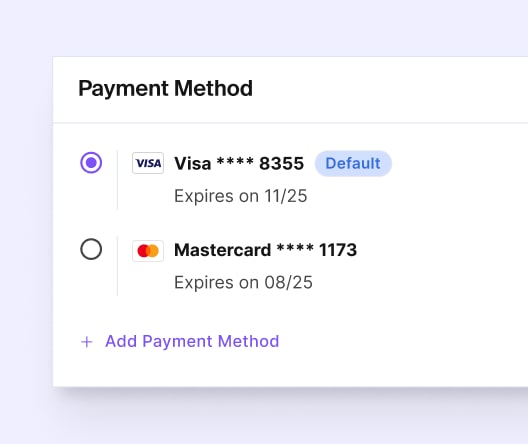
Task: Click the horizontal line under Payment Method heading
Action: coord(290,123)
